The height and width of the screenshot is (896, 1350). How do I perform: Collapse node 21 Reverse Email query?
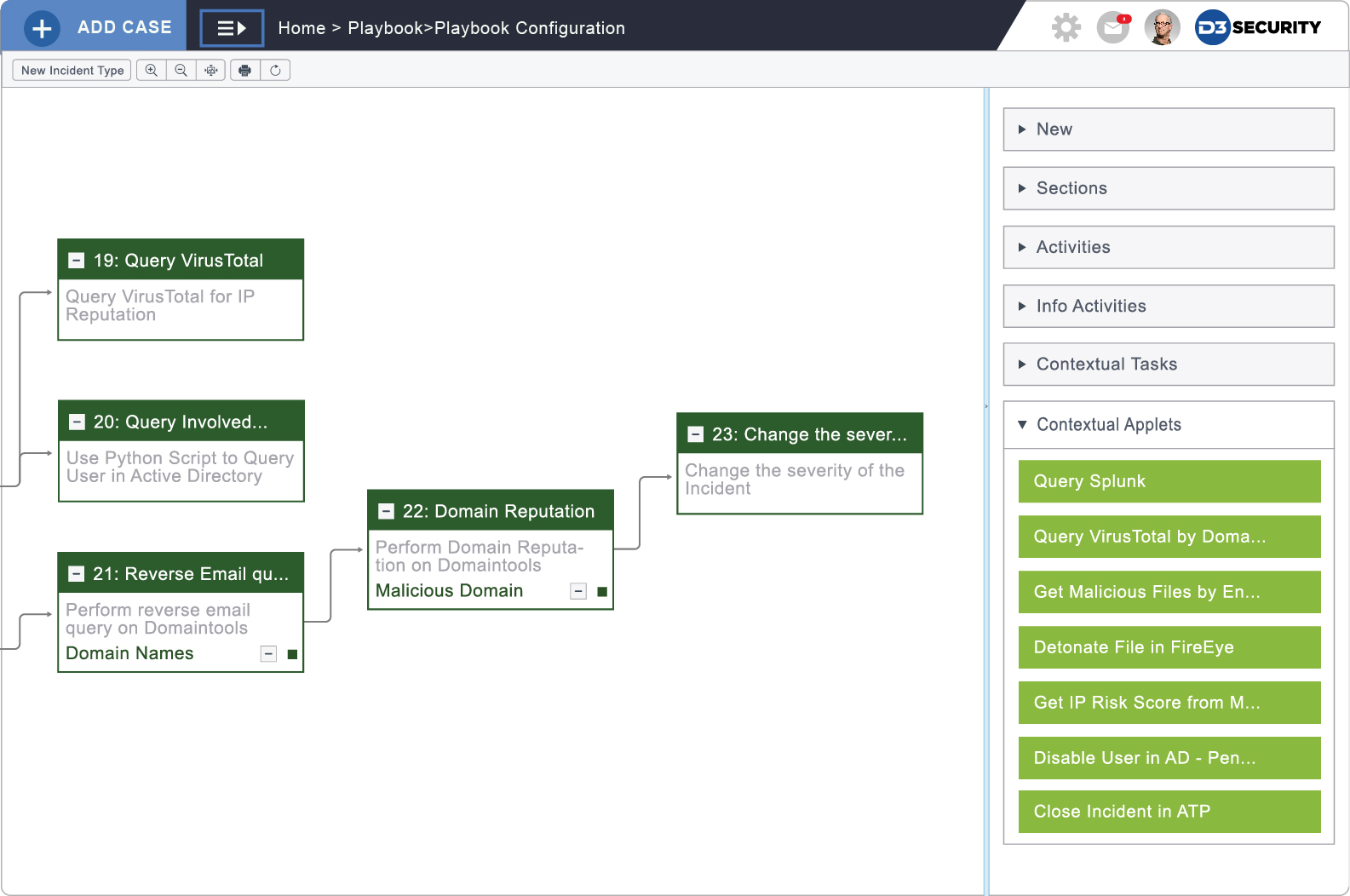pyautogui.click(x=77, y=574)
